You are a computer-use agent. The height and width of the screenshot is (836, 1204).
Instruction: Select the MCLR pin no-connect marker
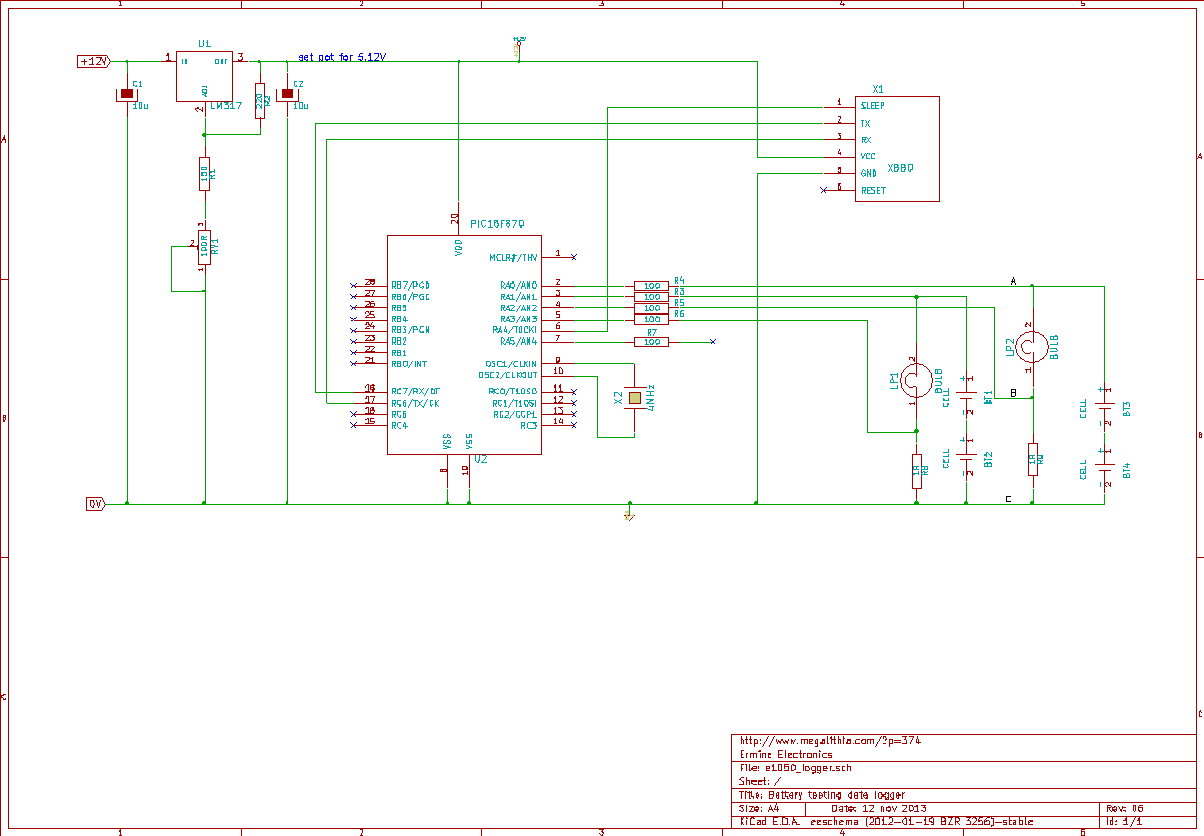pos(574,257)
